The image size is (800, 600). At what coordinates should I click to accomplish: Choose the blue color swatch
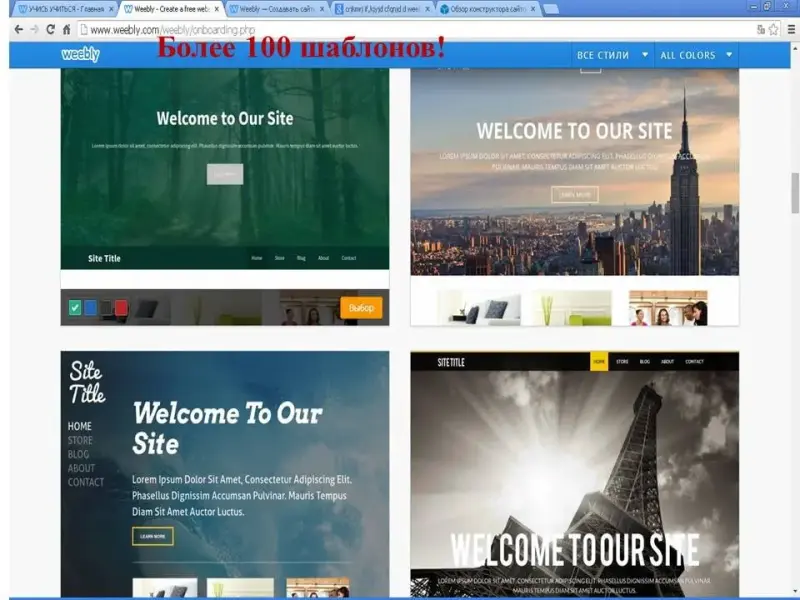click(x=90, y=308)
